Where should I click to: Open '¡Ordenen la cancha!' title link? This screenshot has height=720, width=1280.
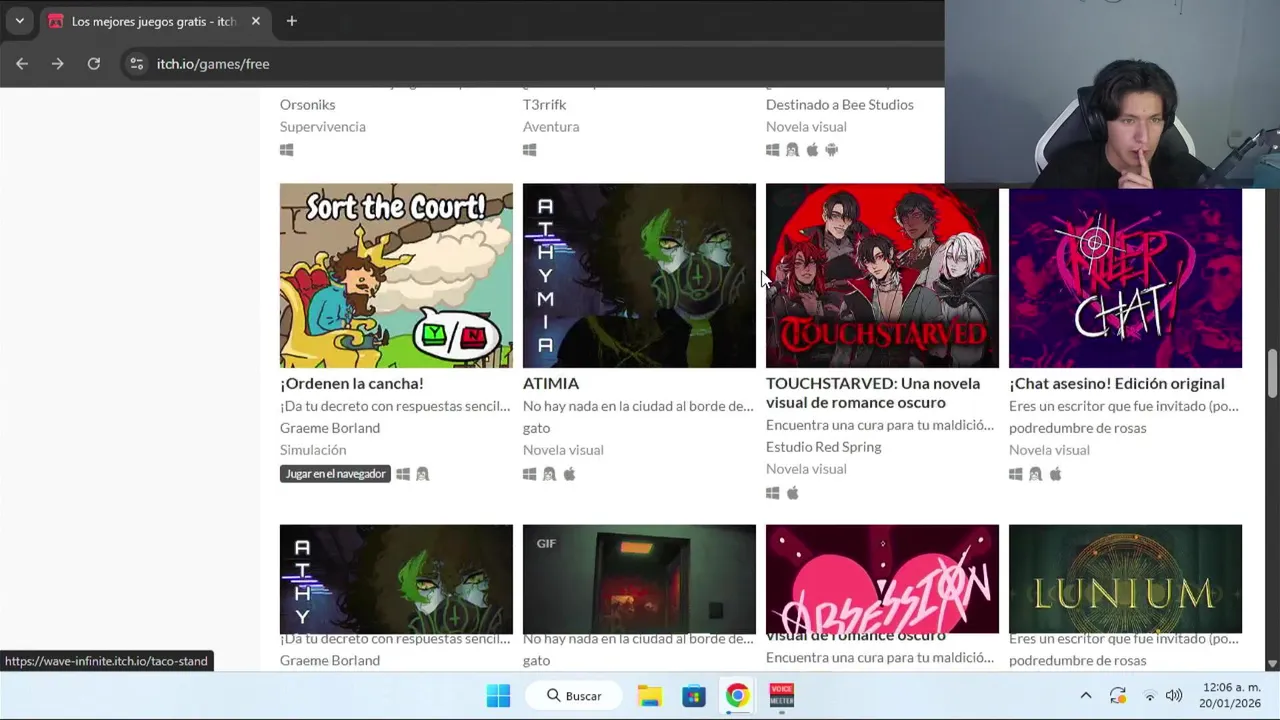click(x=352, y=383)
